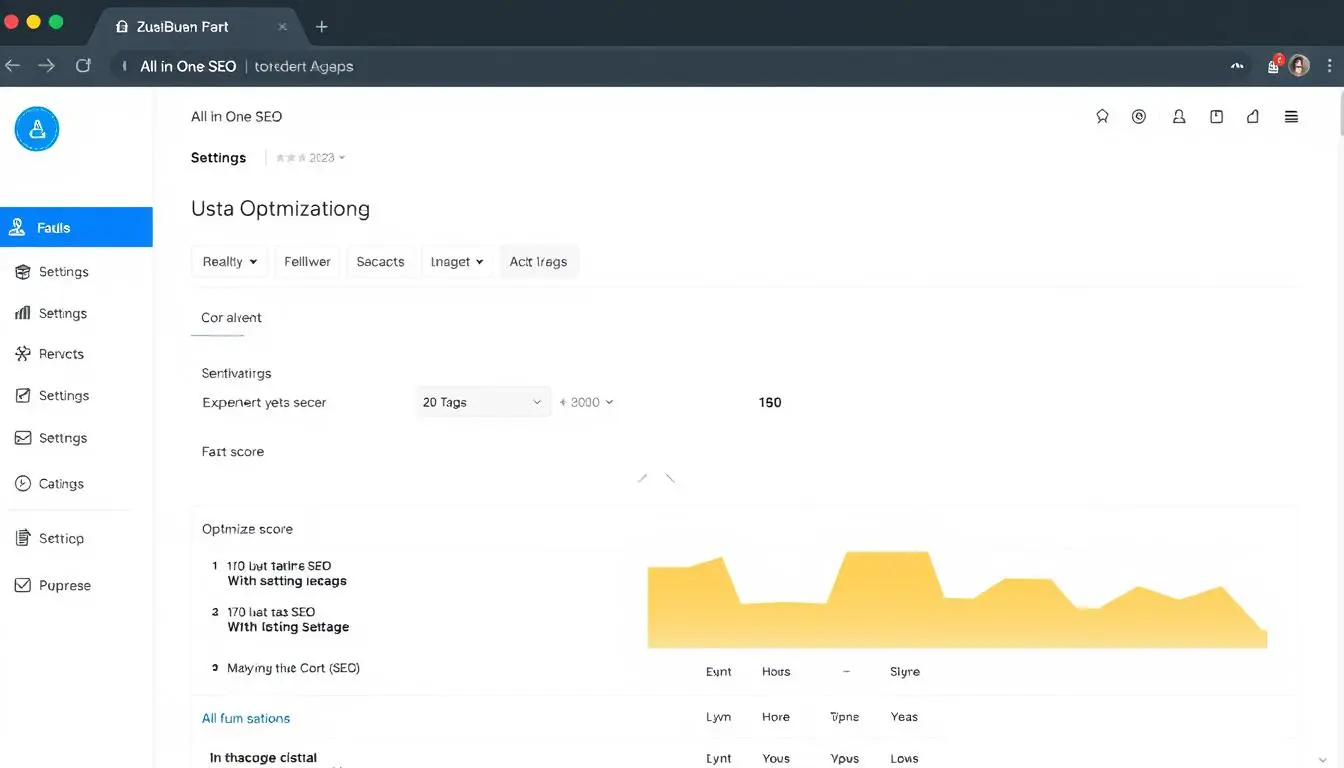Image resolution: width=1344 pixels, height=768 pixels.
Task: Open the Fauls sidebar item
Action: [76, 227]
